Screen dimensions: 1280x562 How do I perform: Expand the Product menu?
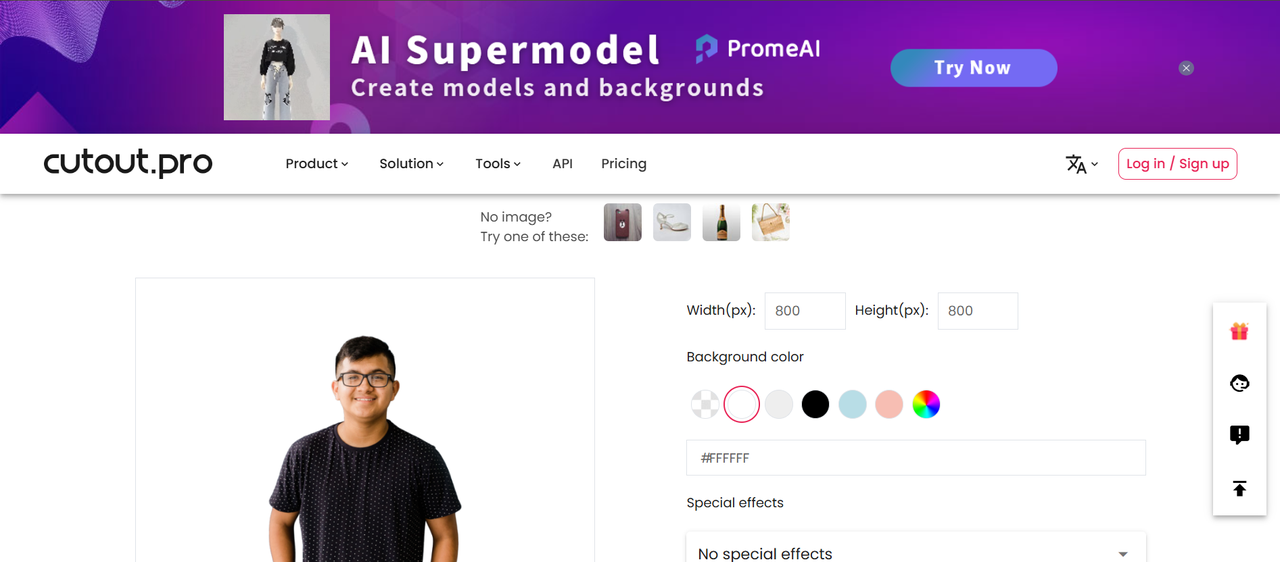[316, 164]
